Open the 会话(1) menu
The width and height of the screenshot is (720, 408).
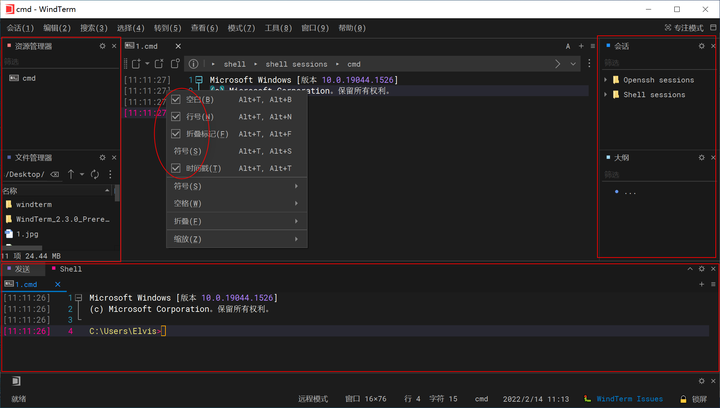coord(20,28)
